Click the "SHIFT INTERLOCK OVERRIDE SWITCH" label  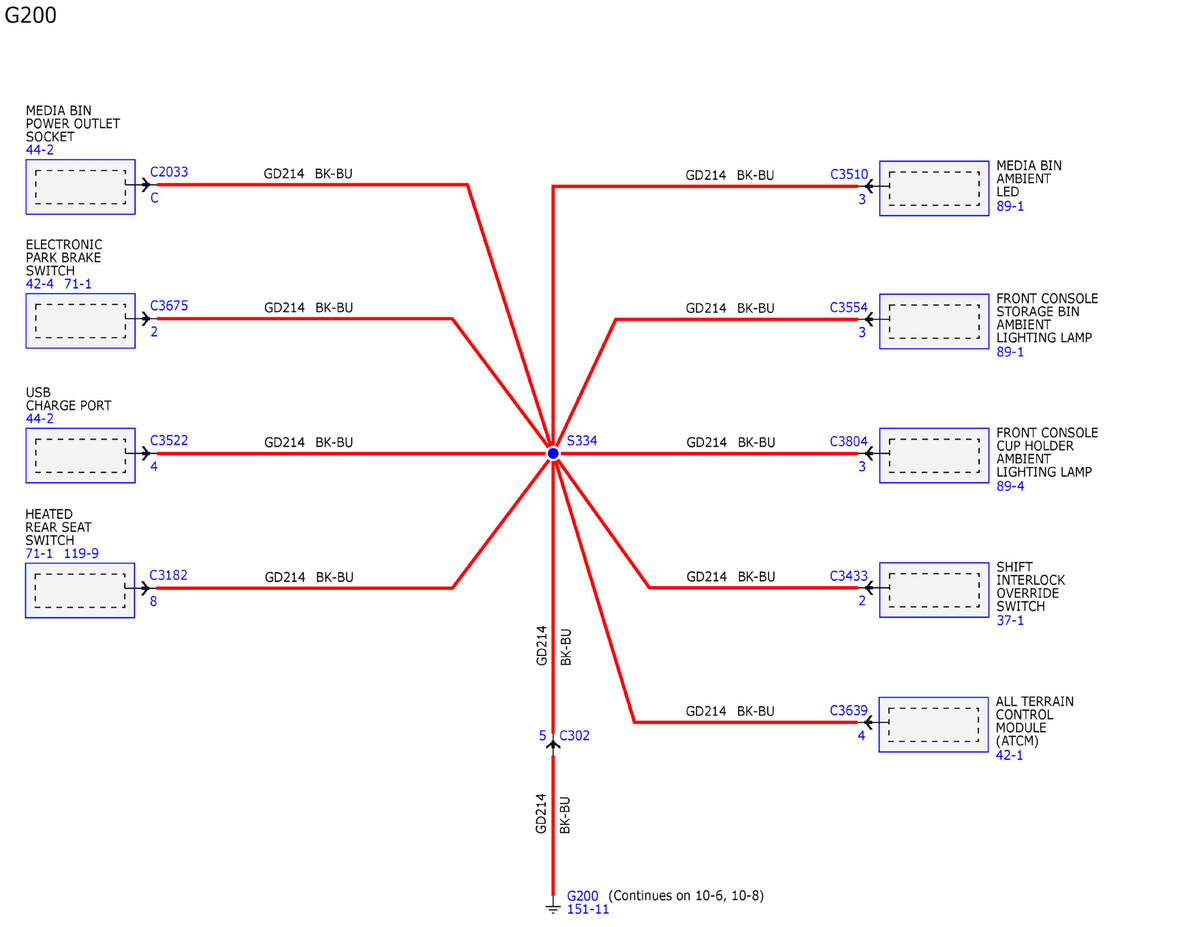click(x=1031, y=587)
